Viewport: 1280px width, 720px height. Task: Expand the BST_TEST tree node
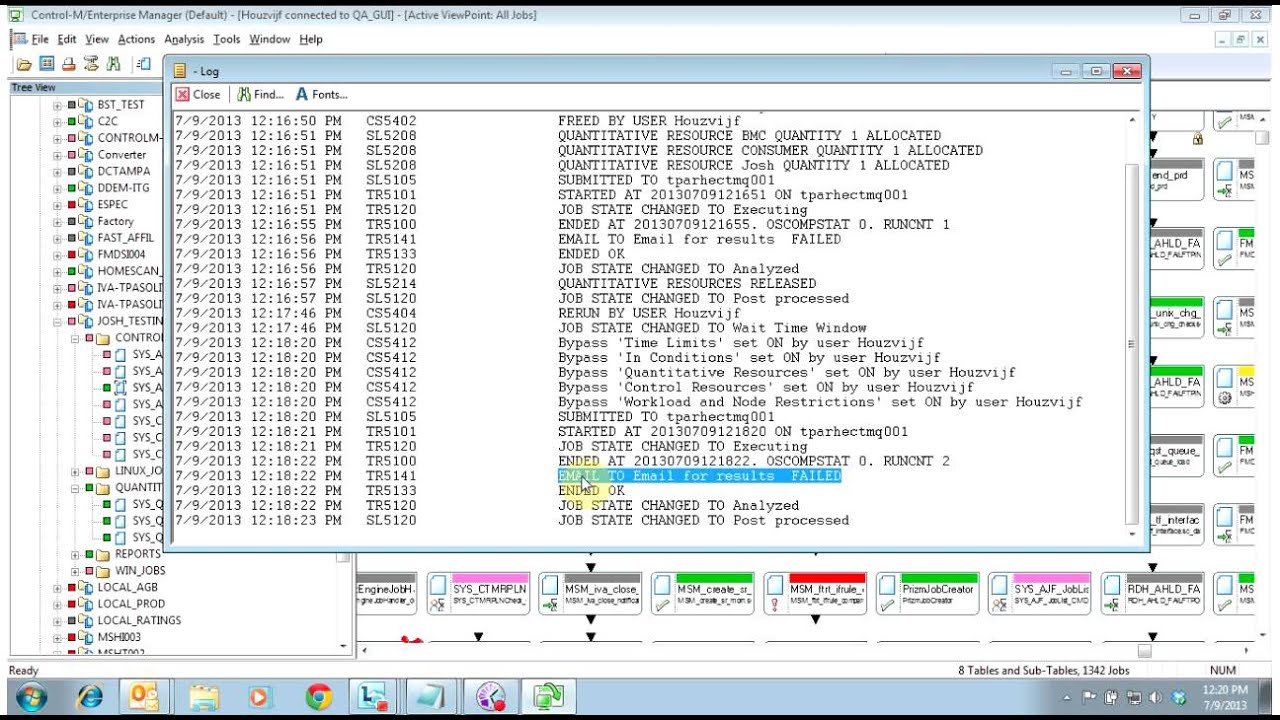pyautogui.click(x=57, y=105)
